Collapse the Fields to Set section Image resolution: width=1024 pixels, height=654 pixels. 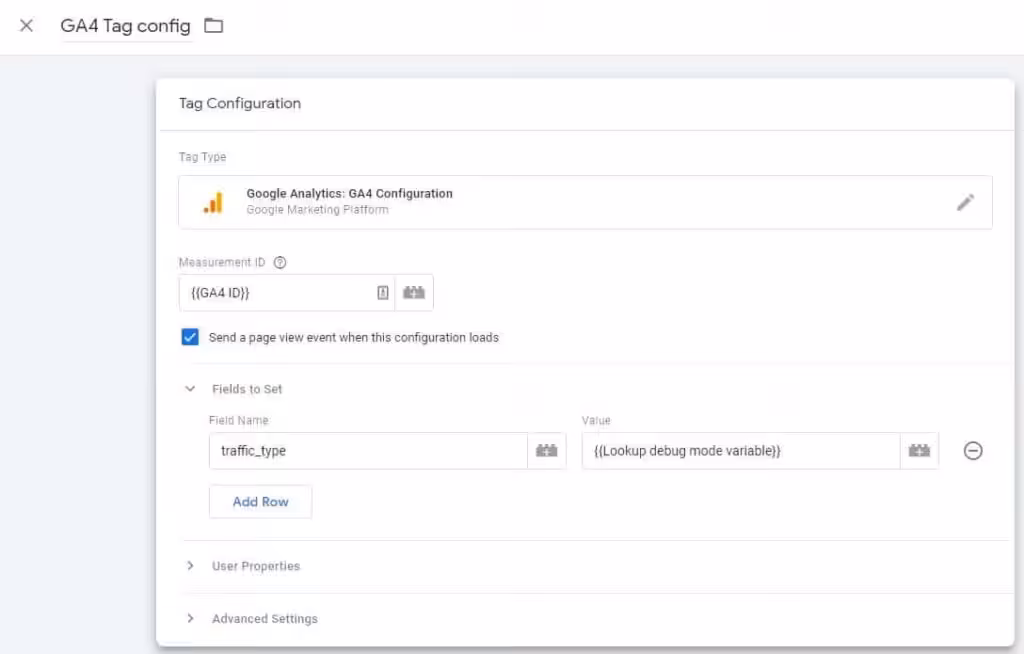tap(190, 389)
